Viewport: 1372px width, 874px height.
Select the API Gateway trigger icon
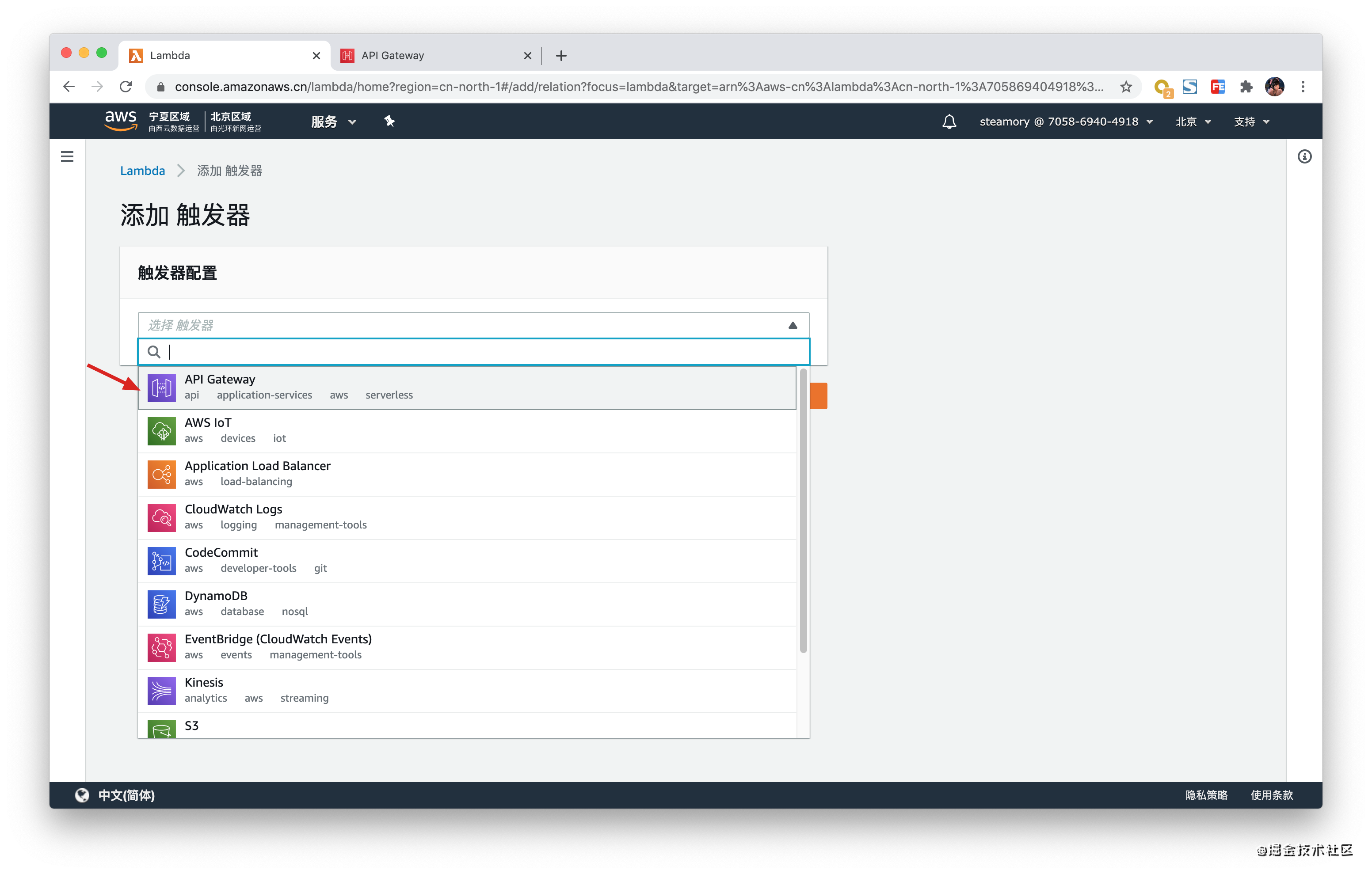click(x=161, y=388)
